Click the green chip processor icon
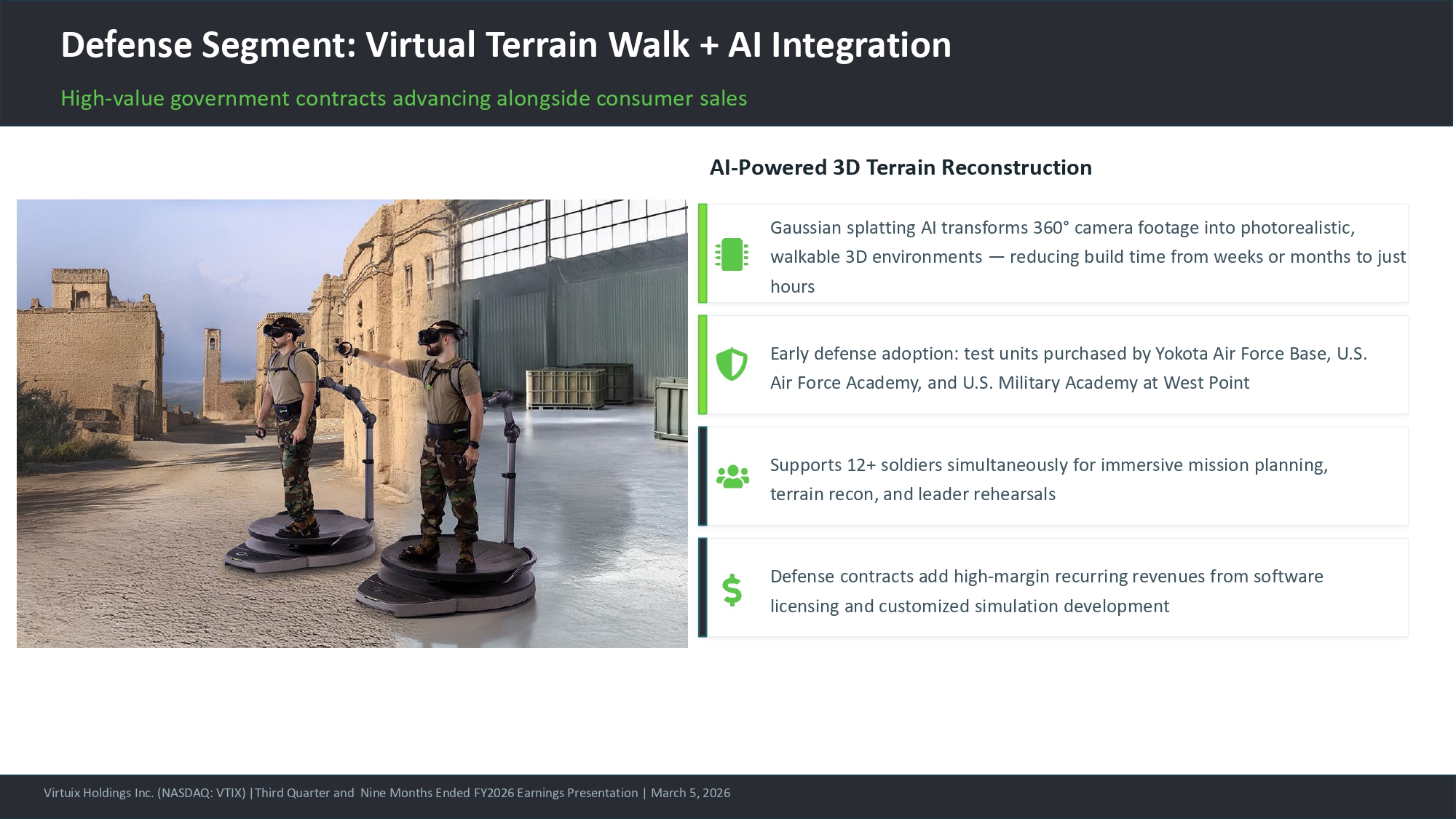The height and width of the screenshot is (819, 1456). coord(732,255)
